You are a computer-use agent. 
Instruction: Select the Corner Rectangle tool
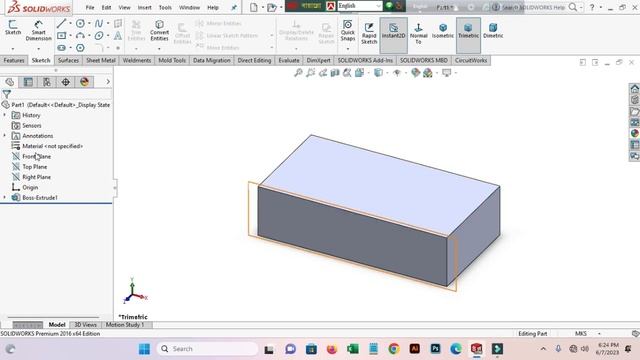click(61, 36)
